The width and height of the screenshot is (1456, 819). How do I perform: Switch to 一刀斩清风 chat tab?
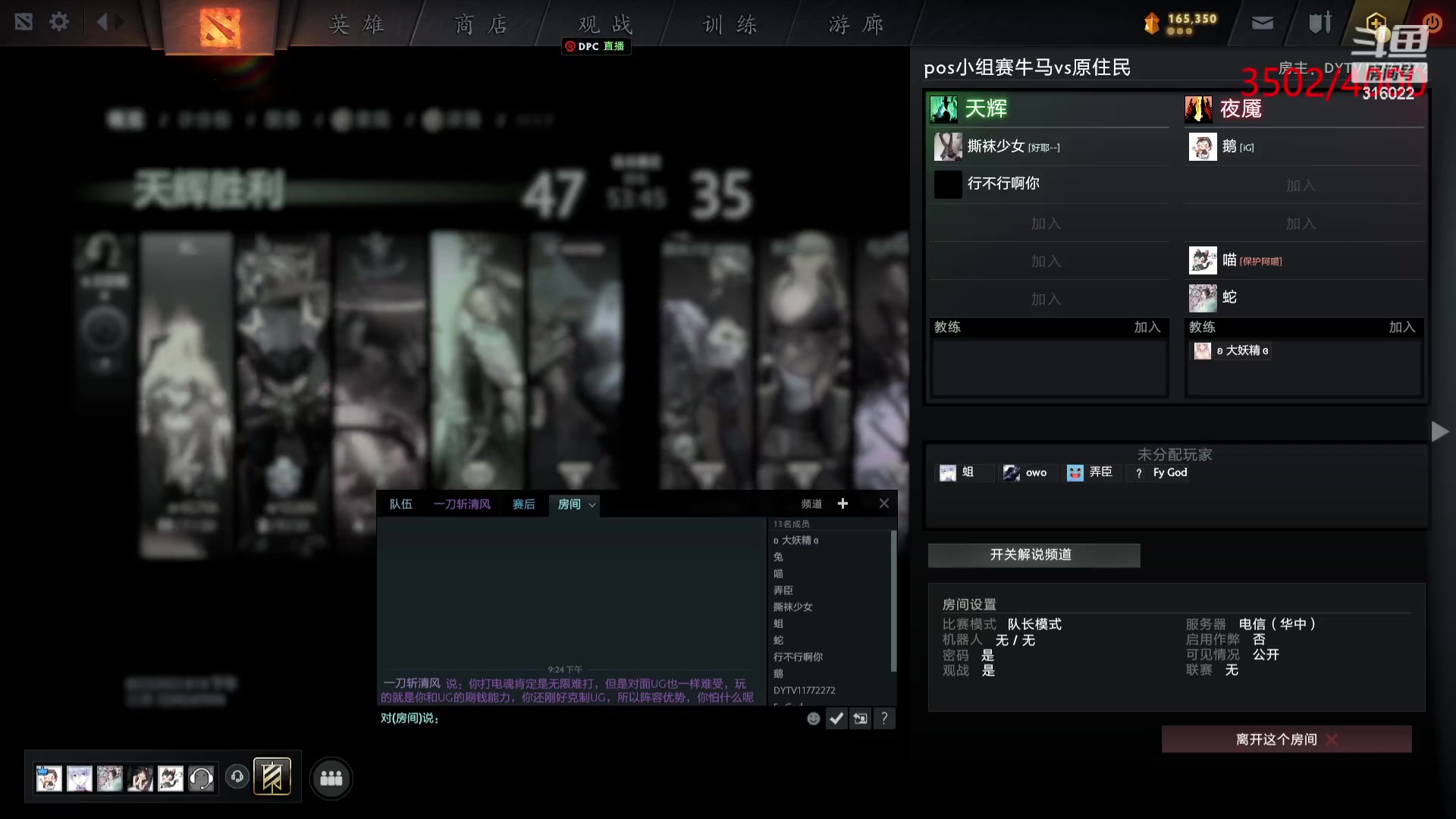pos(462,504)
